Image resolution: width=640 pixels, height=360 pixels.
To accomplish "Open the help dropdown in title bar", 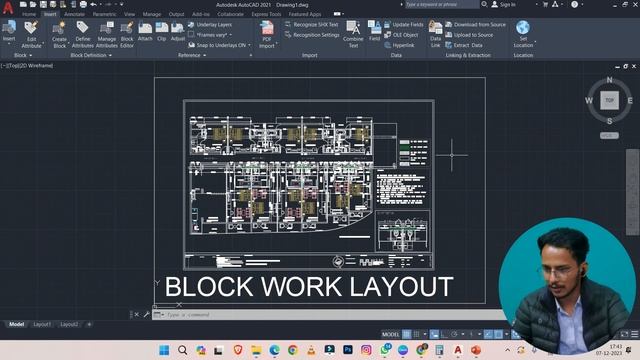I will 582,4.
